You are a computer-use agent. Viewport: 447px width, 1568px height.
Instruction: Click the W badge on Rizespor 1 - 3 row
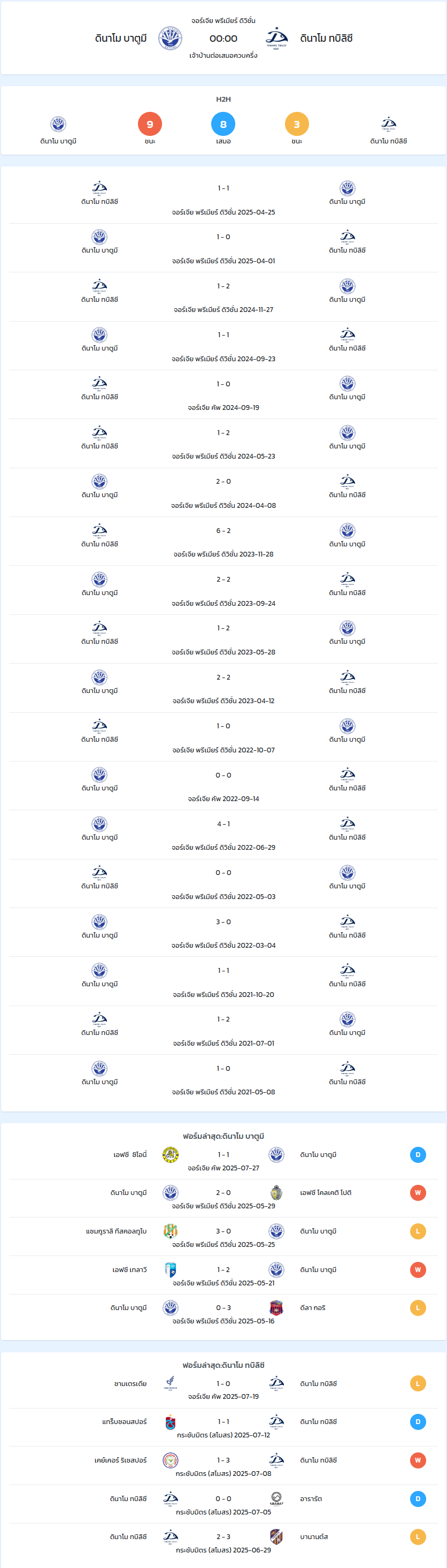[418, 1461]
